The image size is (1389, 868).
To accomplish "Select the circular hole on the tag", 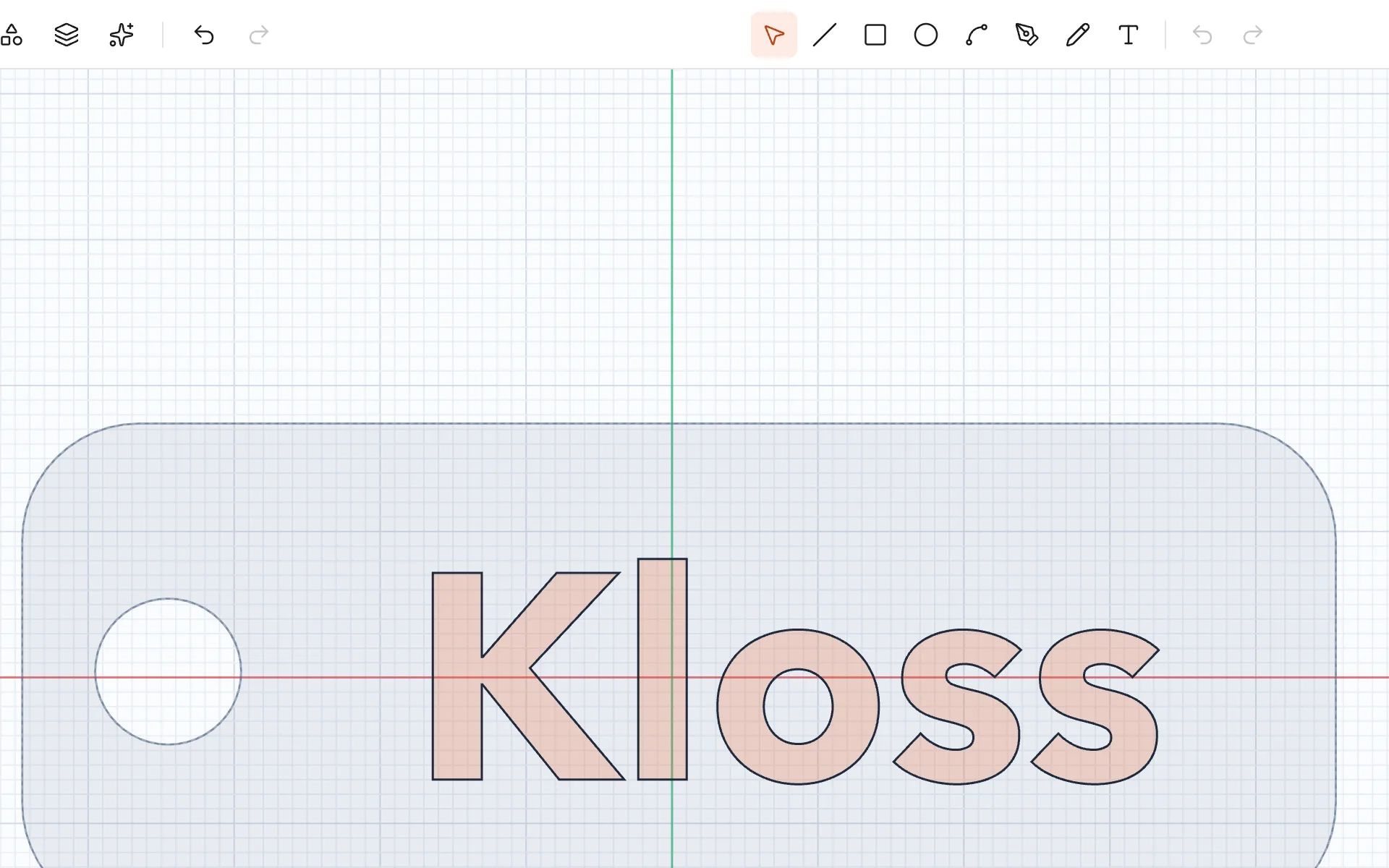I will point(169,671).
